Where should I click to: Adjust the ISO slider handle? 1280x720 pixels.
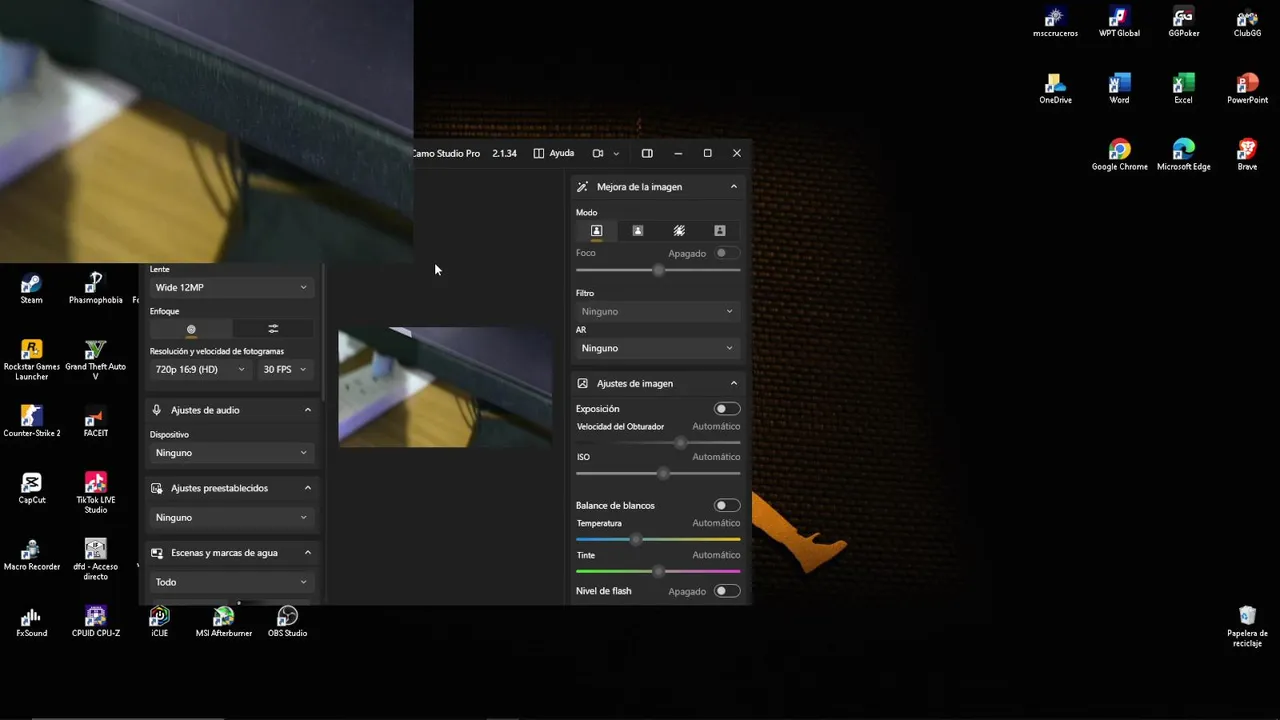(x=663, y=473)
